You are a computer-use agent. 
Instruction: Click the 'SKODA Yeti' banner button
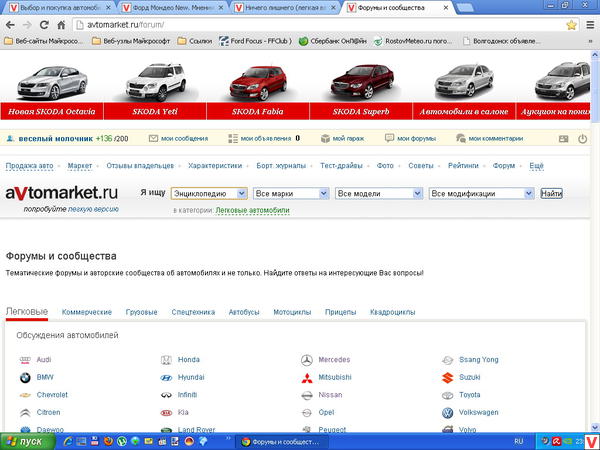[155, 111]
